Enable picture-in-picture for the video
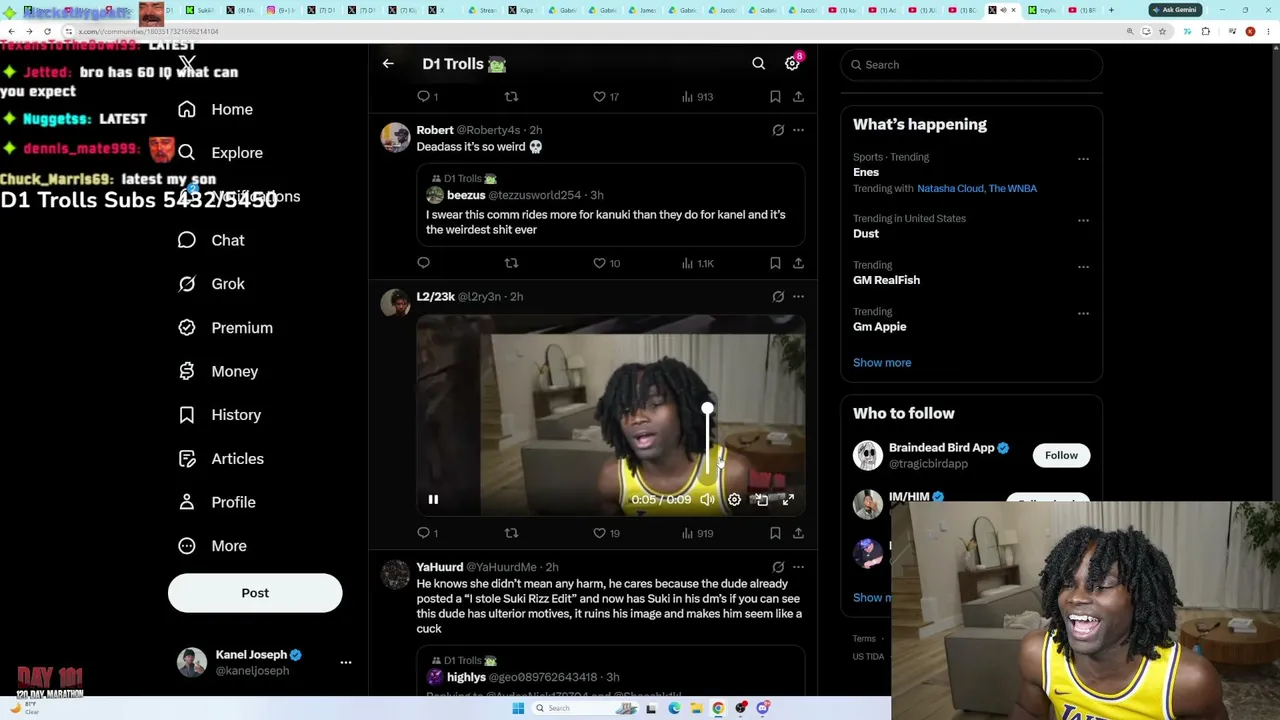 [761, 499]
